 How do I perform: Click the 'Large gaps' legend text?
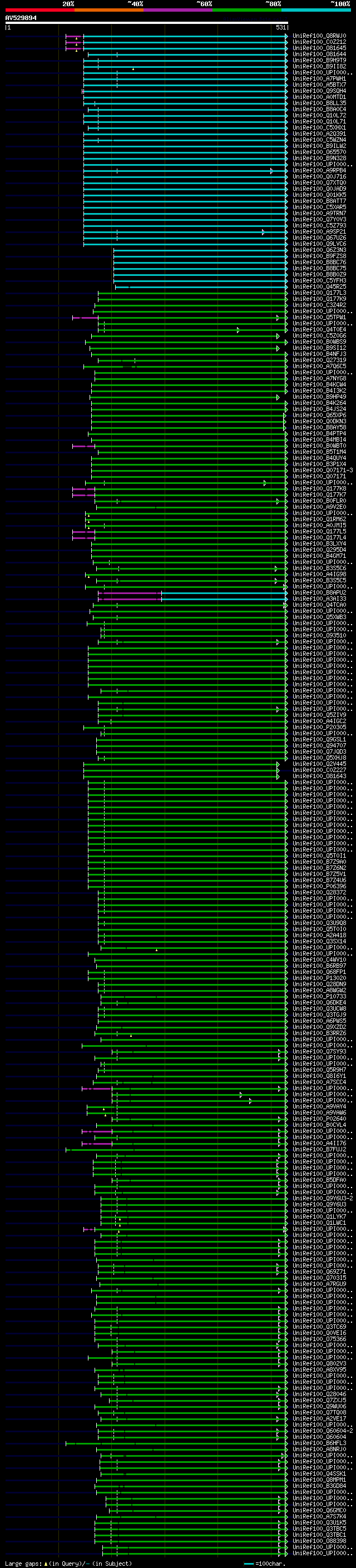coord(24,1563)
